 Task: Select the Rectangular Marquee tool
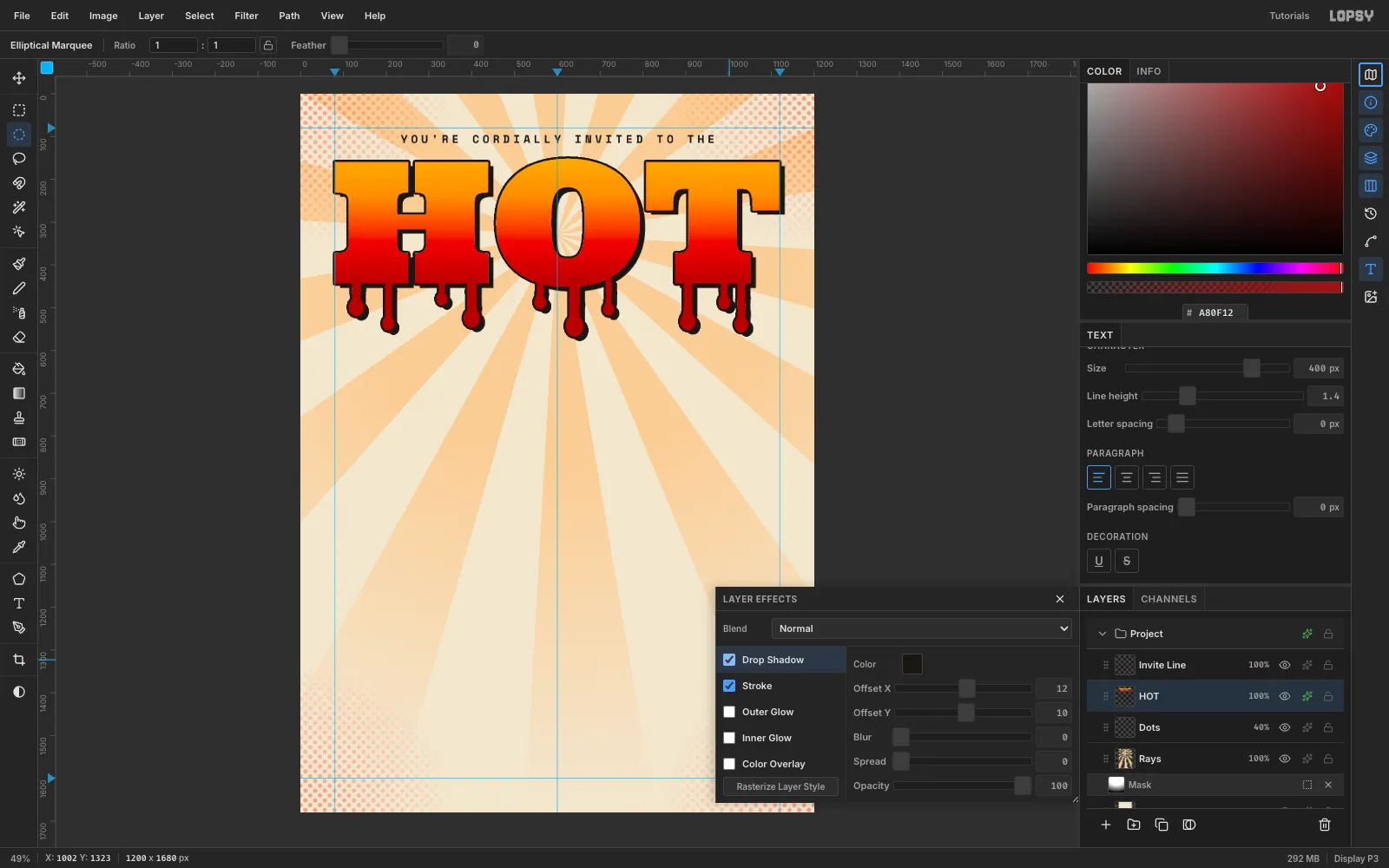tap(19, 110)
